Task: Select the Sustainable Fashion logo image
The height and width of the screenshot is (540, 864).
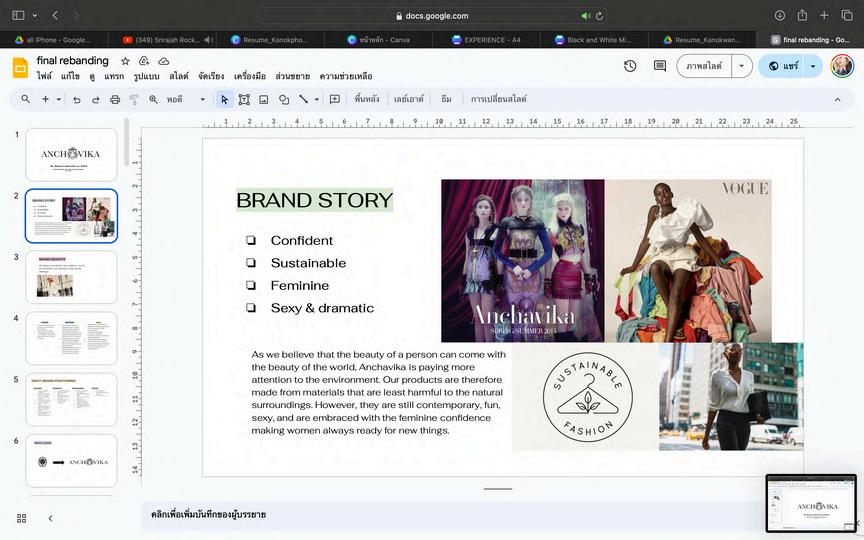Action: tap(586, 397)
